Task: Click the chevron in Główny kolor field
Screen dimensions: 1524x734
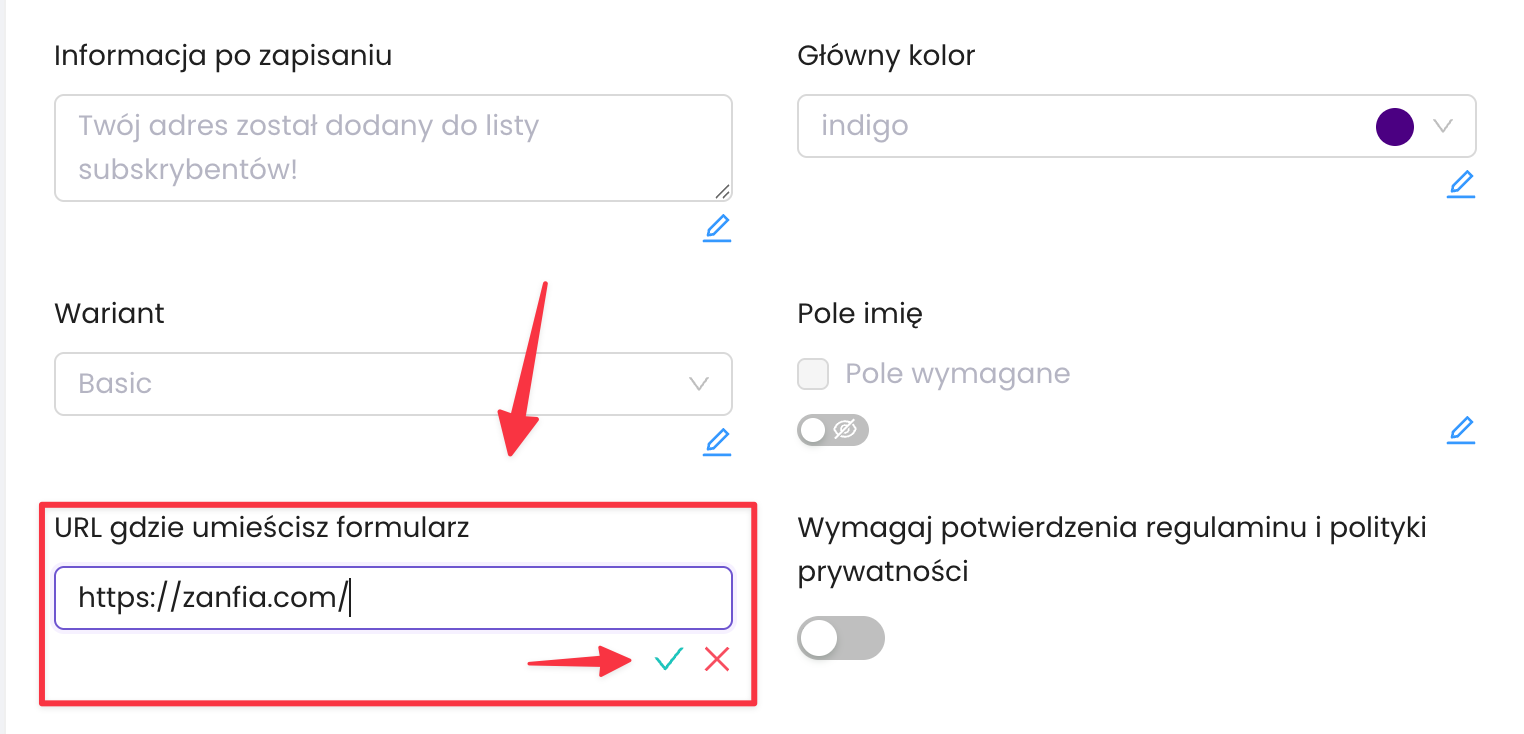Action: pyautogui.click(x=1442, y=126)
